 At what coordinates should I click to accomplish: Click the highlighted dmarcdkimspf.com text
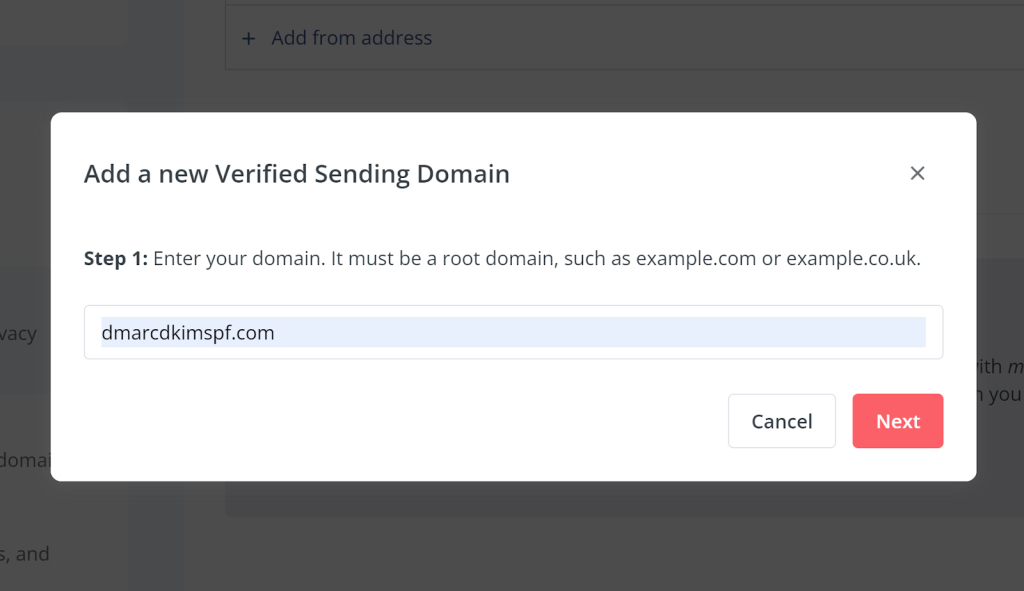coord(188,332)
